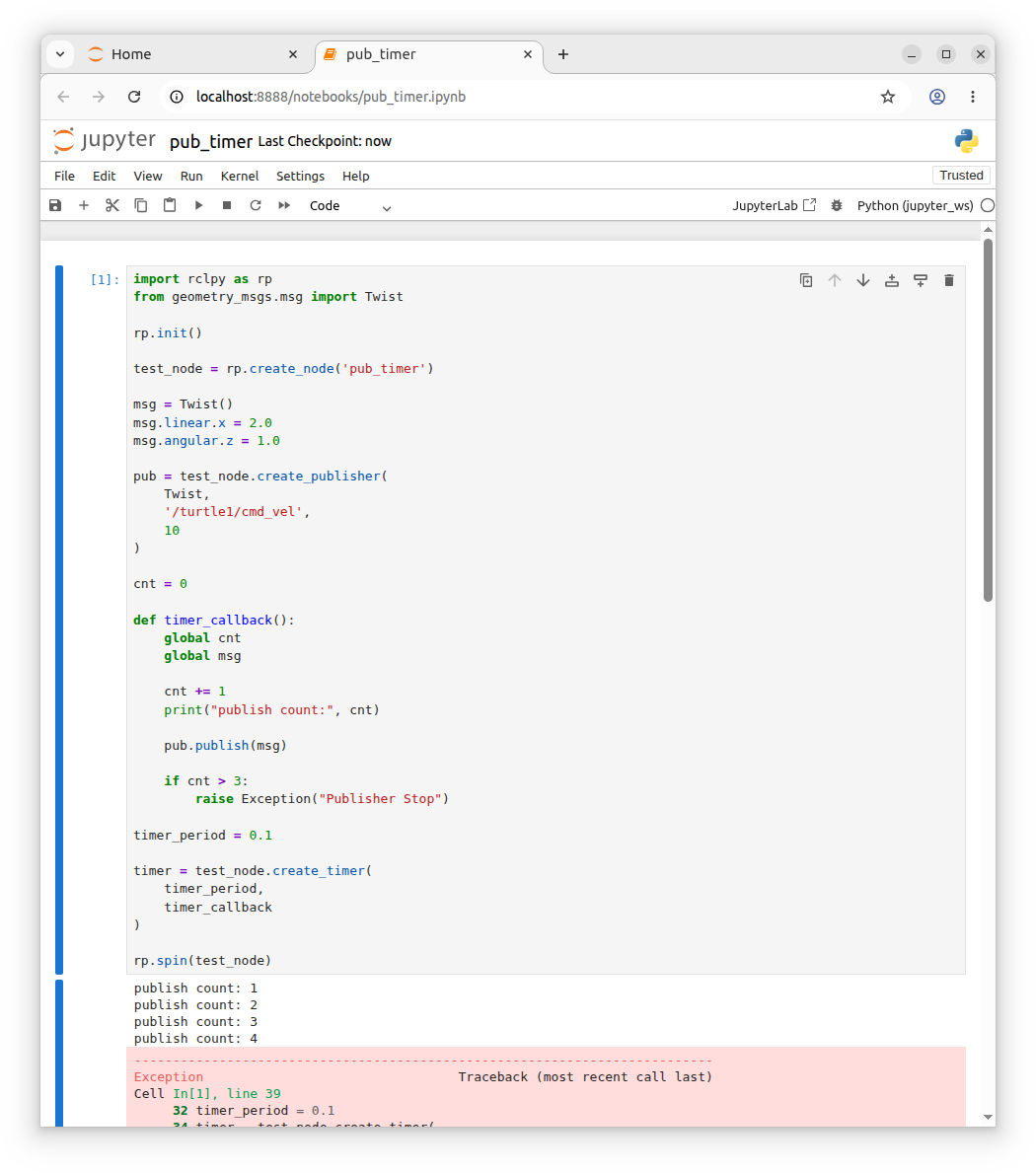Insert a cell below via cell toolbar
The image size is (1036, 1173).
point(920,280)
